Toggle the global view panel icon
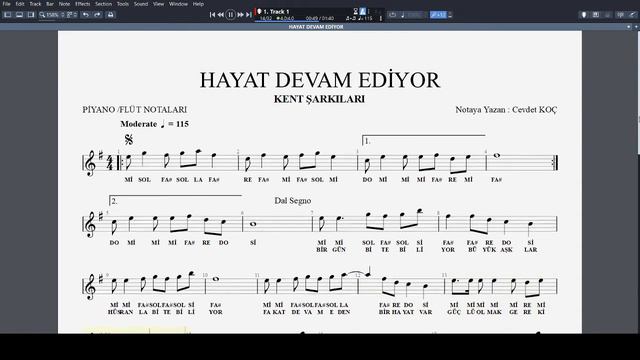Screen dimensions: 640x360 pyautogui.click(x=19, y=15)
